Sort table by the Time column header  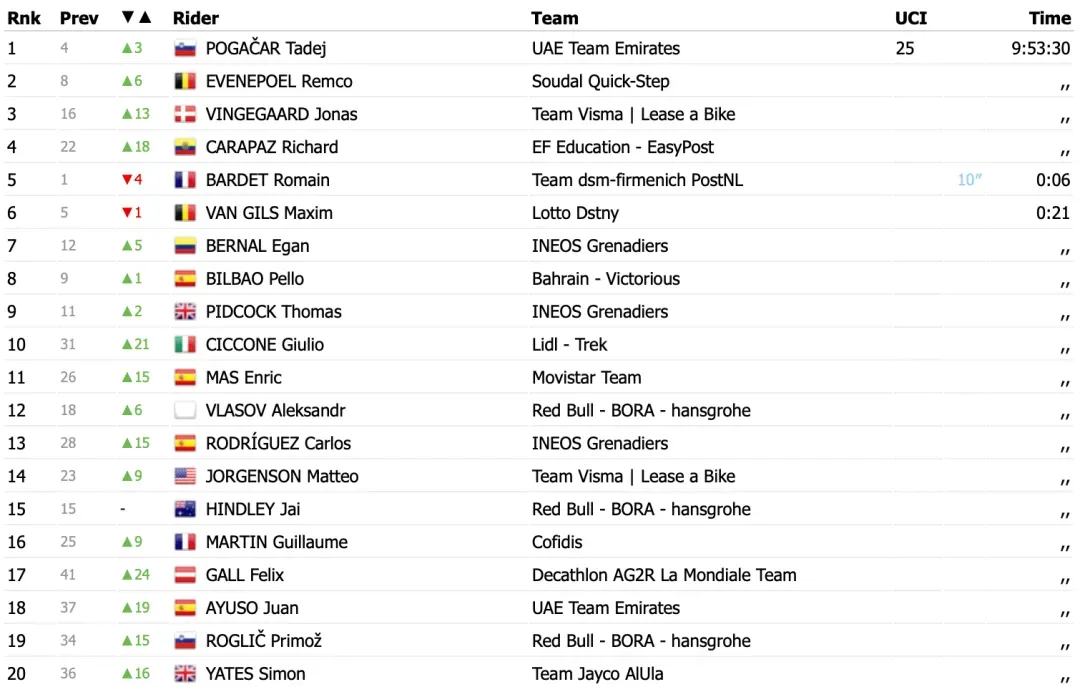pyautogui.click(x=1049, y=18)
